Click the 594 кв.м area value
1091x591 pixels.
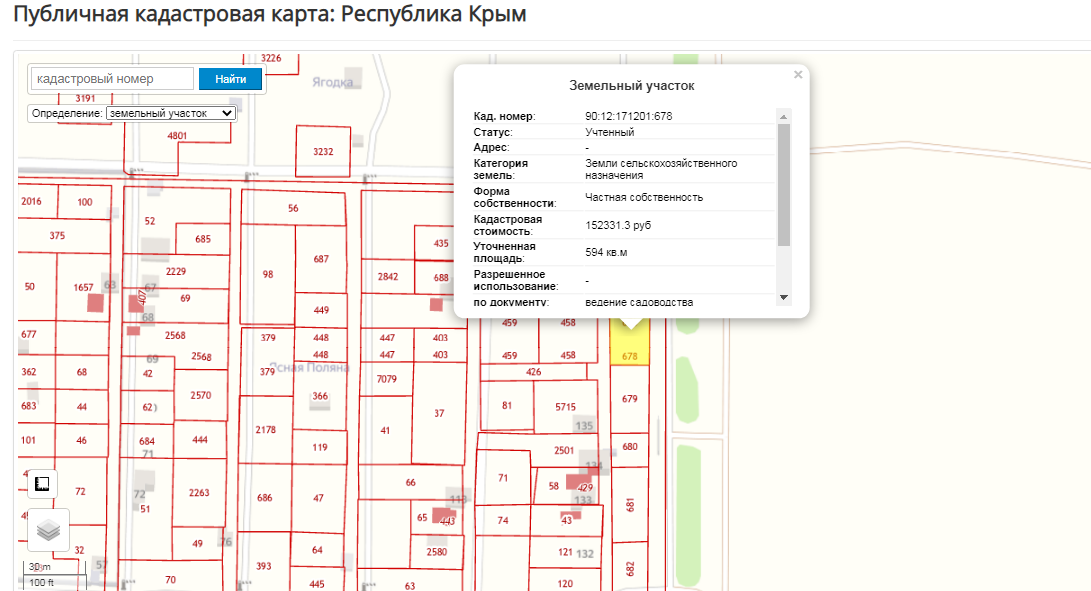[x=606, y=252]
